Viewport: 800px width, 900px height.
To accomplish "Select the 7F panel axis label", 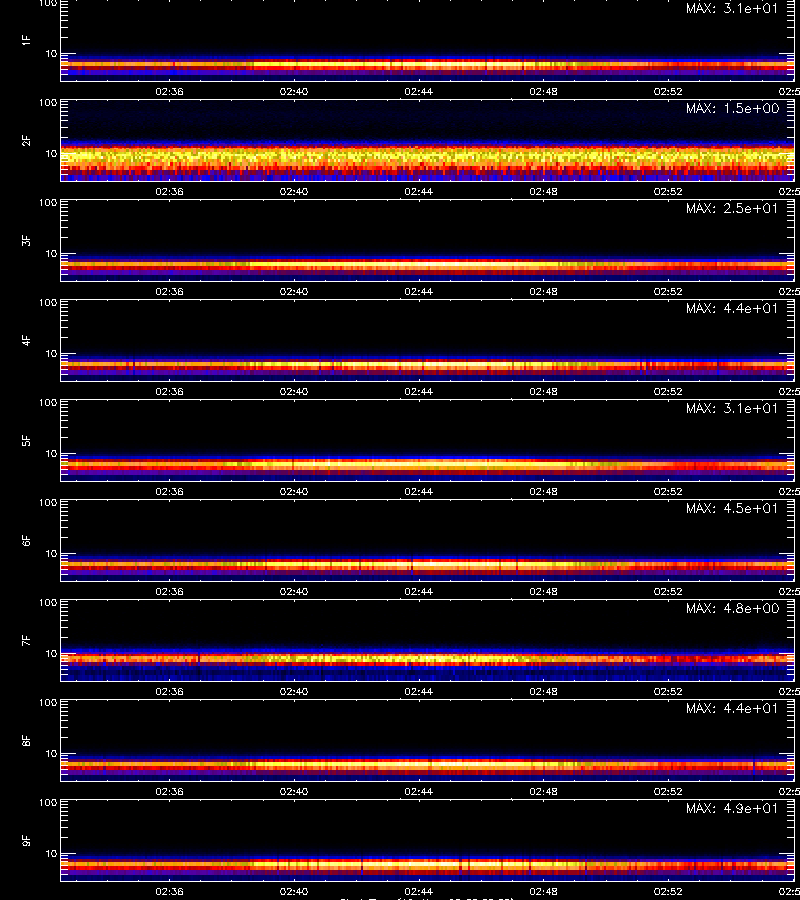I will point(26,641).
